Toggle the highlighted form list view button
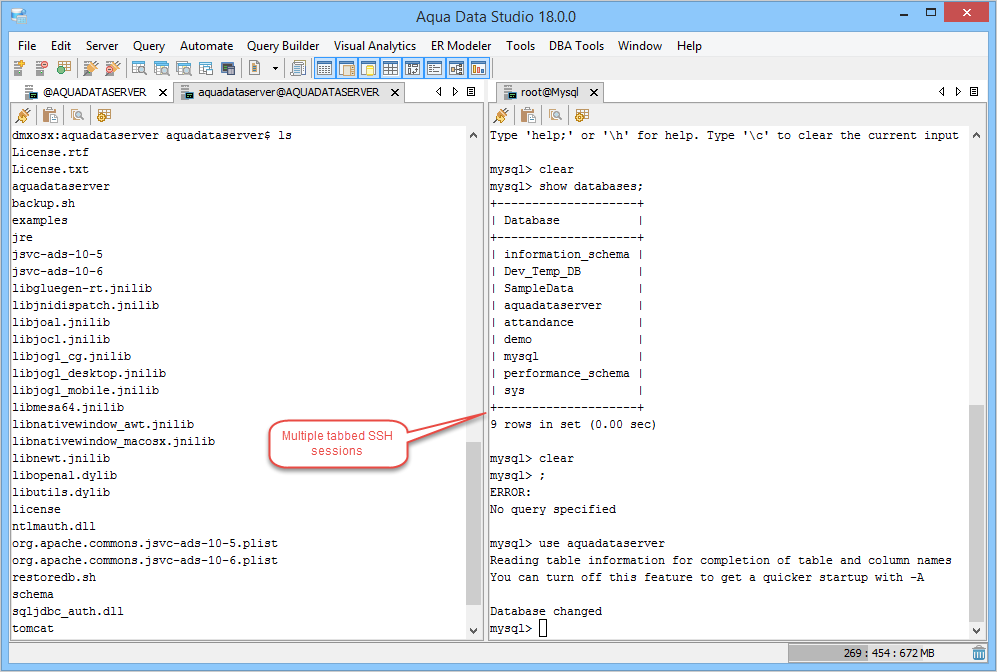The image size is (997, 672). (435, 68)
